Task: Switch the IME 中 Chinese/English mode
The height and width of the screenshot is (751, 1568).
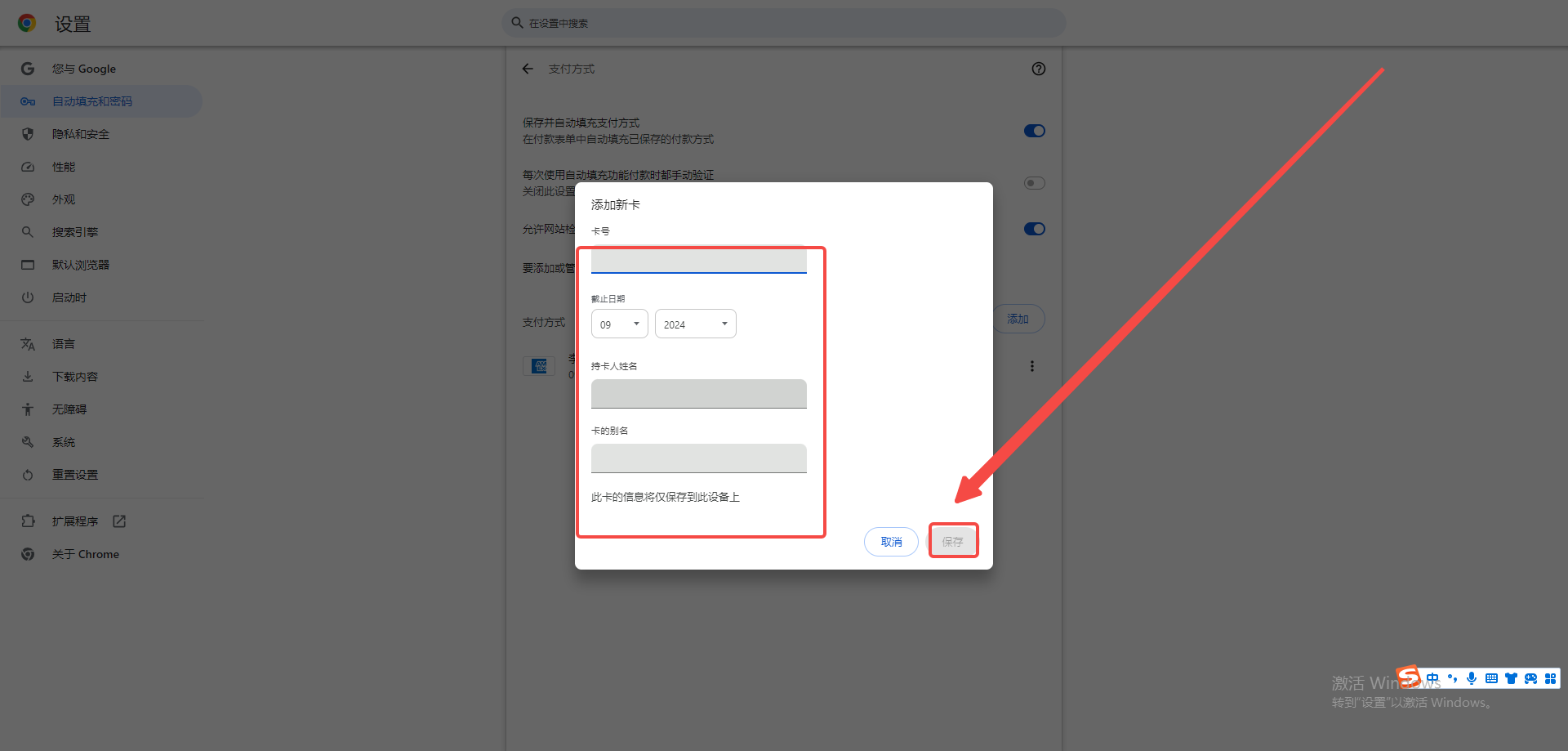Action: point(1432,678)
